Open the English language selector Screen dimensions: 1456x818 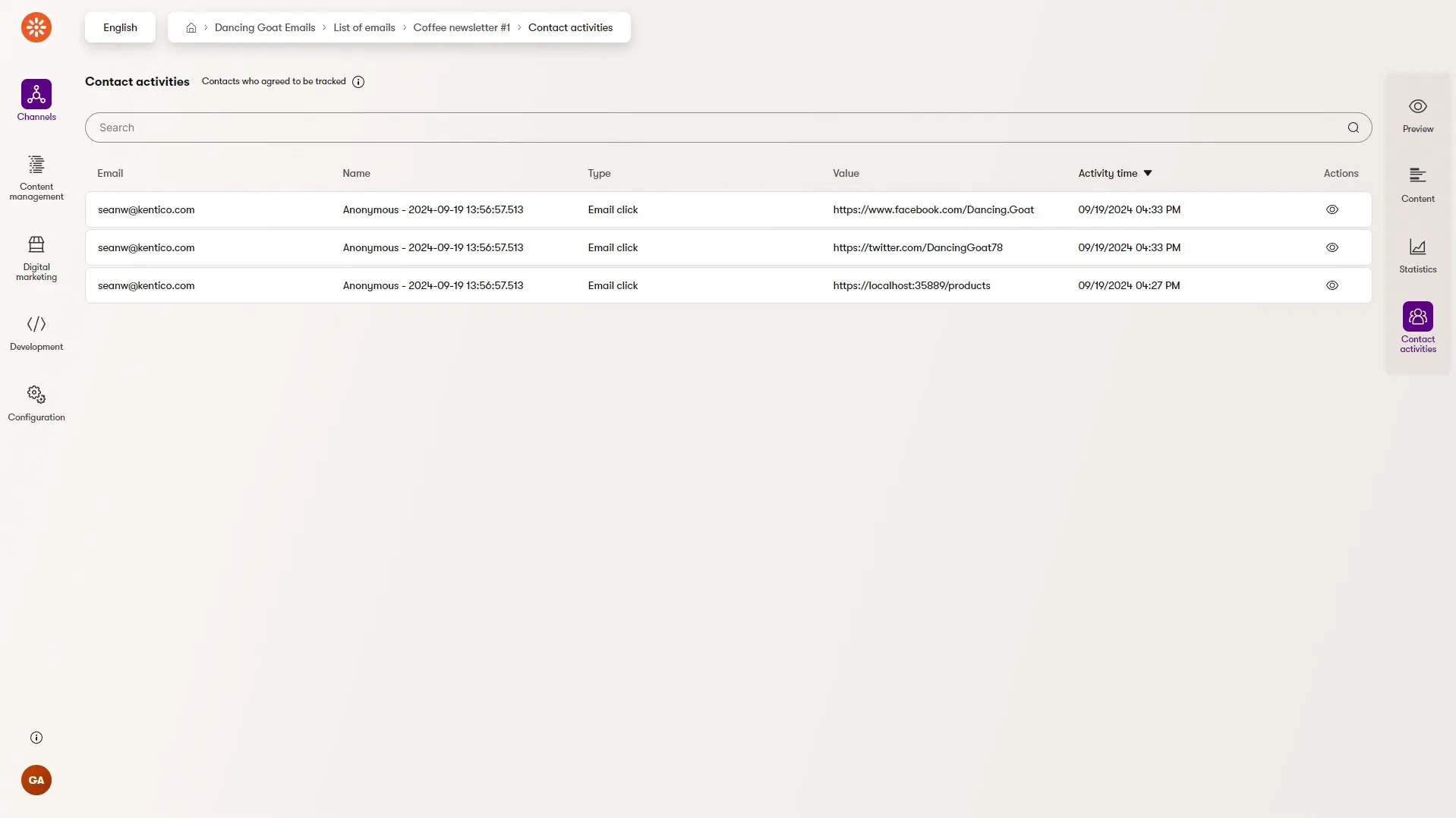[x=120, y=27]
